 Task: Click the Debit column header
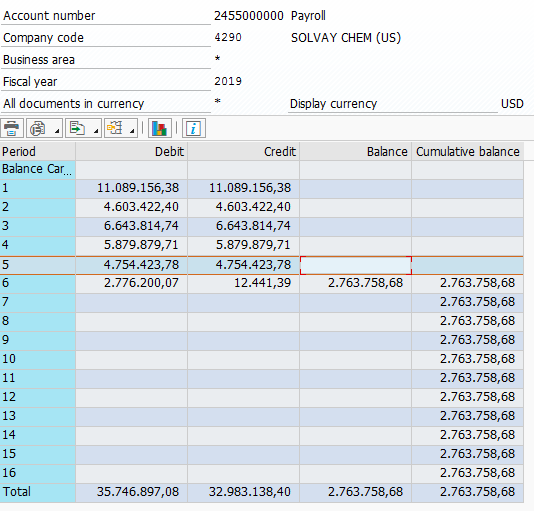coord(131,152)
